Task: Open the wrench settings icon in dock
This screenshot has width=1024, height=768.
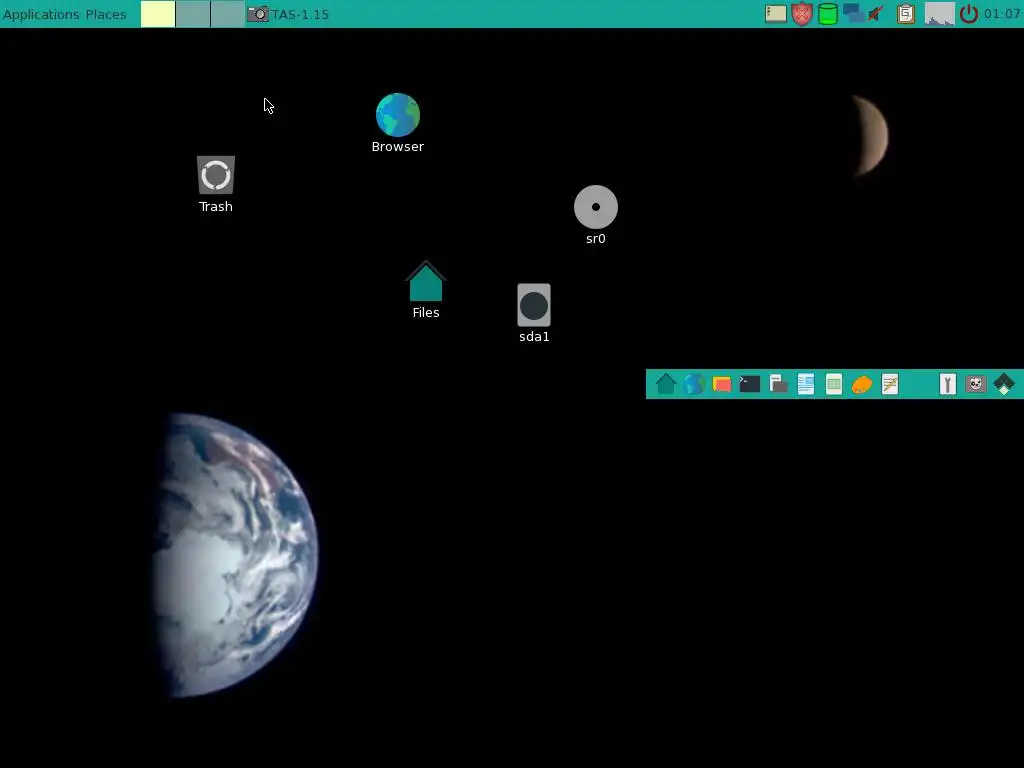Action: click(948, 384)
